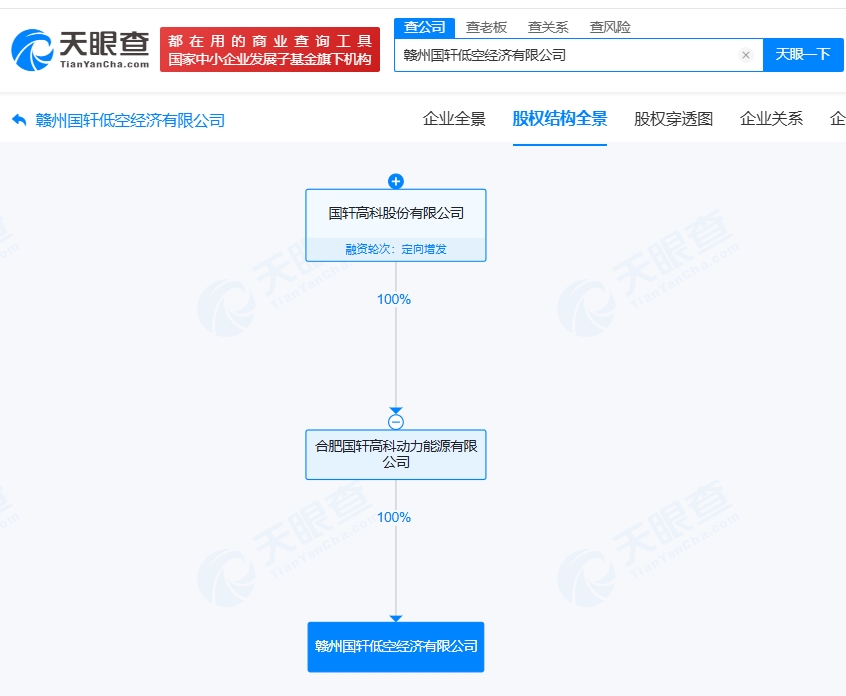Viewport: 846px width, 696px height.
Task: Click the back arrow beside company name
Action: tap(19, 120)
